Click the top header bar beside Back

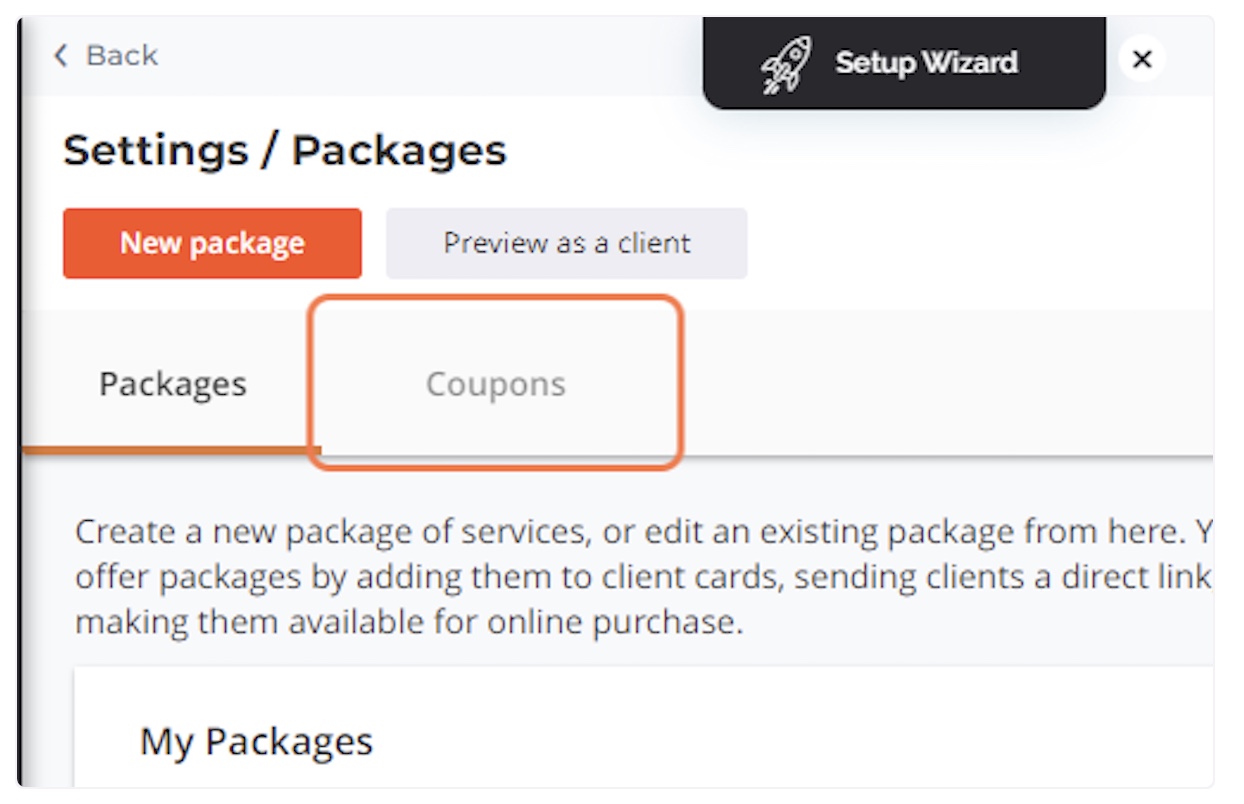430,57
